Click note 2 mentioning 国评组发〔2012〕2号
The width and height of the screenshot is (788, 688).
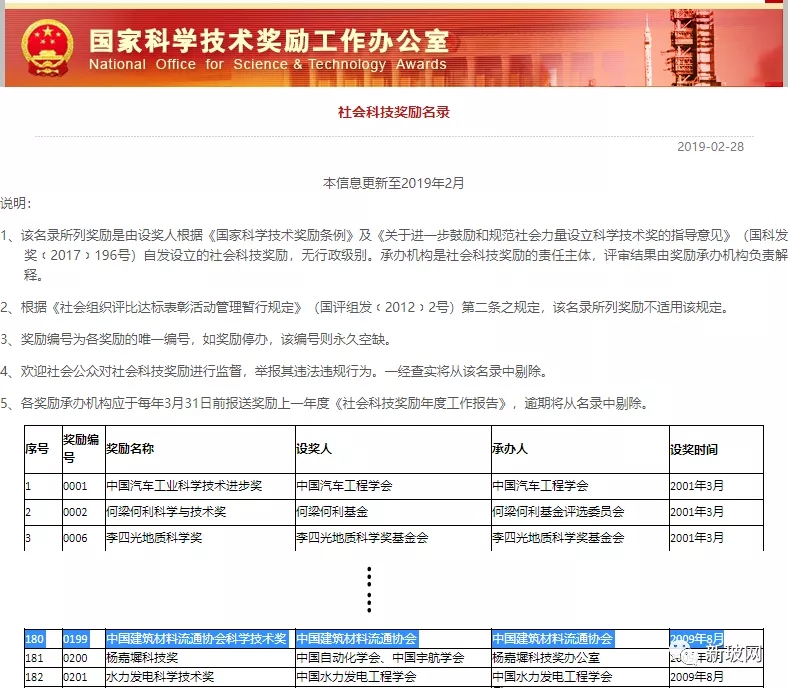[364, 307]
